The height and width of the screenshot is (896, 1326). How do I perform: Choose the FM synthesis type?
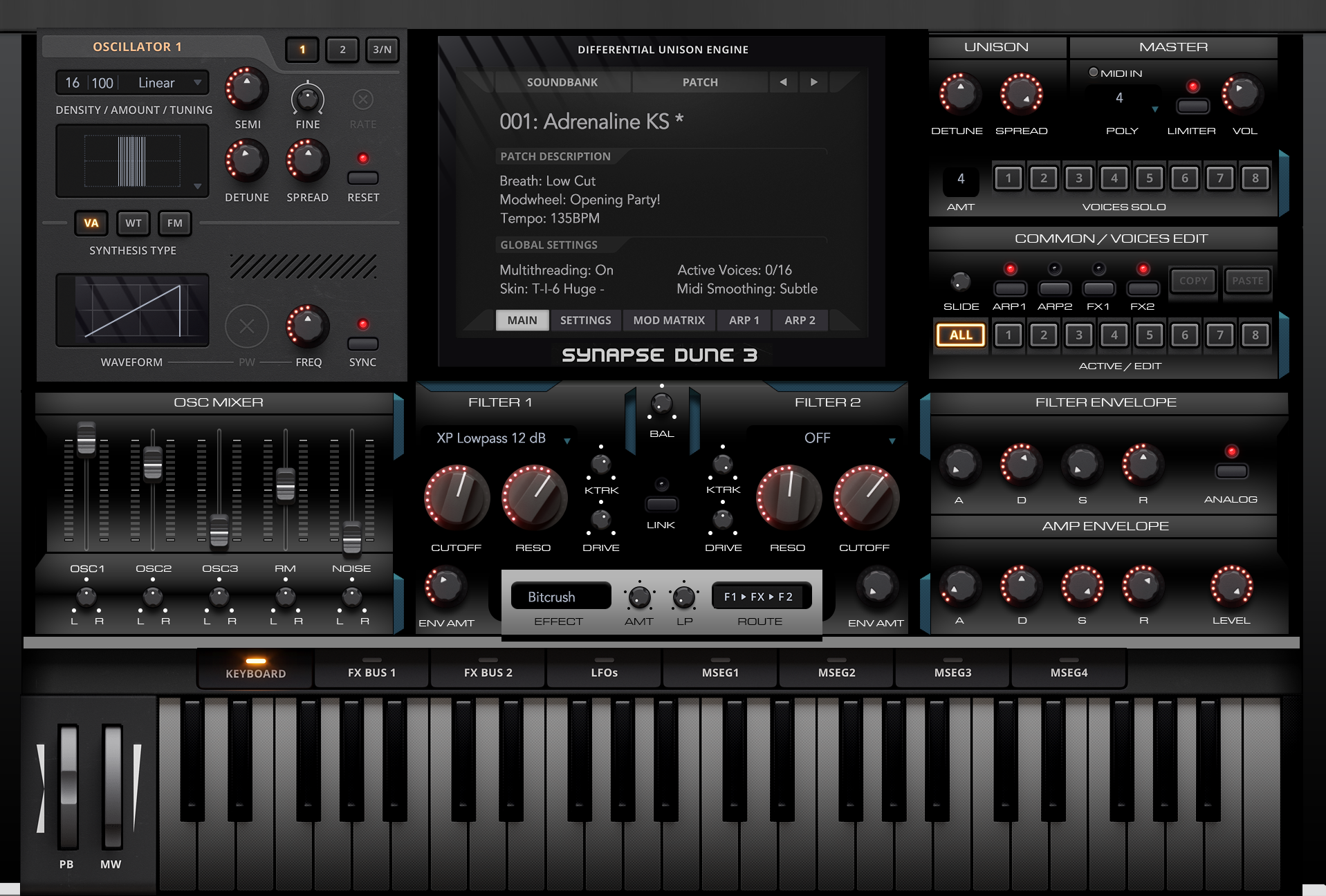click(175, 223)
